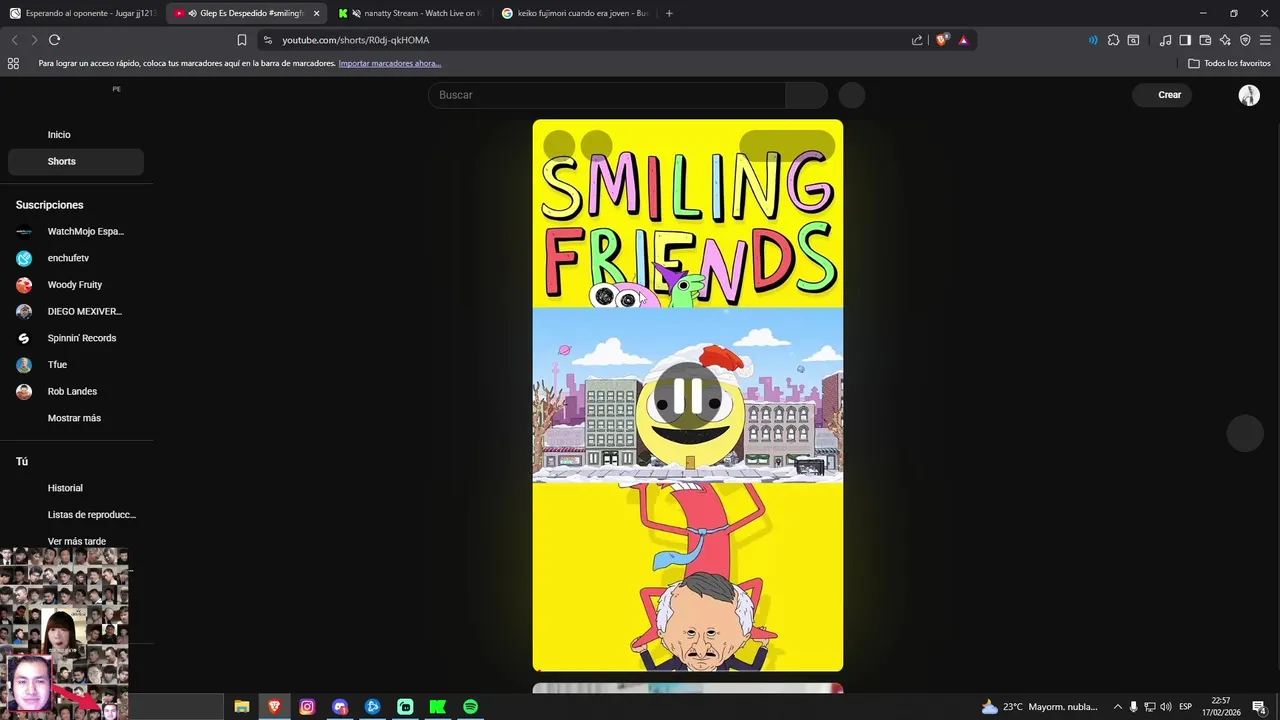Open Spotify from the taskbar

(x=470, y=707)
